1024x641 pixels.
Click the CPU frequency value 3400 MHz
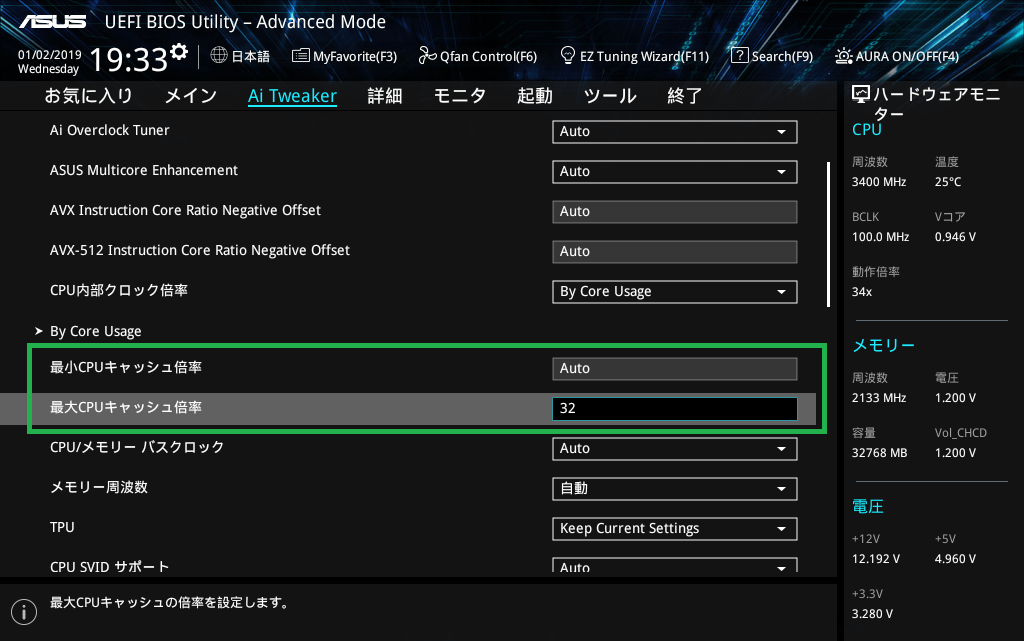[879, 182]
